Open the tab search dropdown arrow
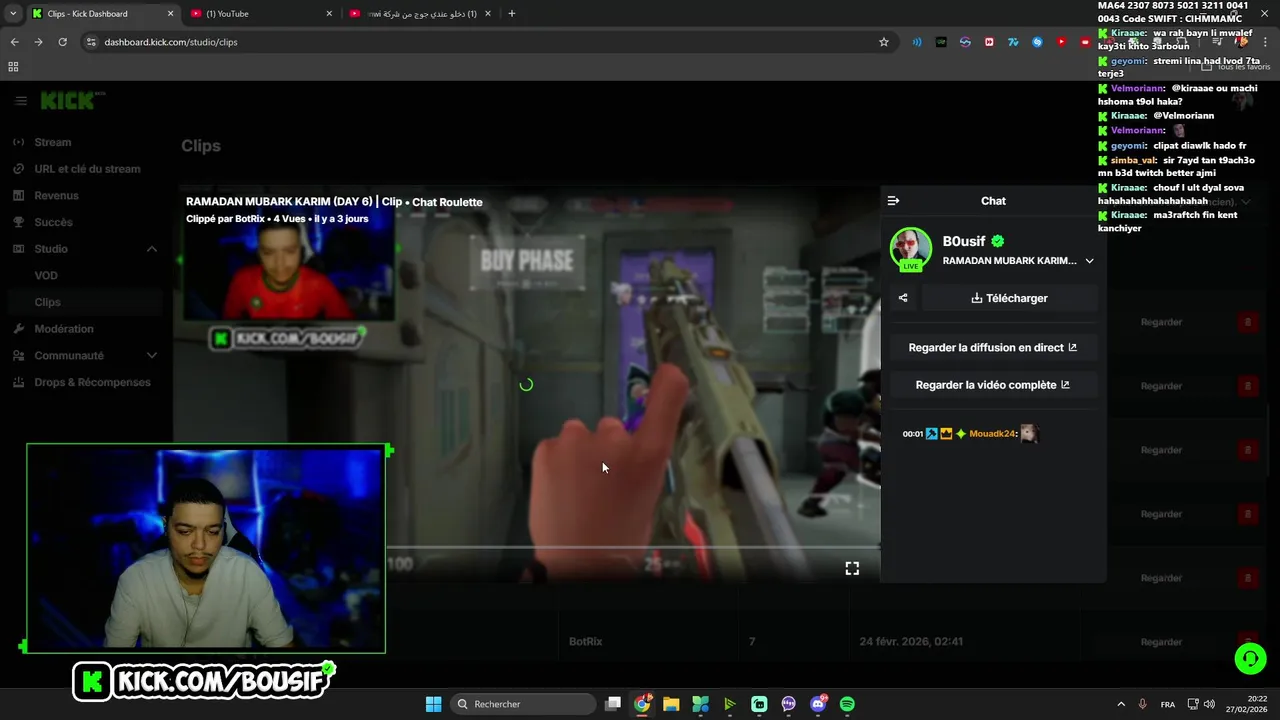Viewport: 1280px width, 720px height. pos(13,14)
